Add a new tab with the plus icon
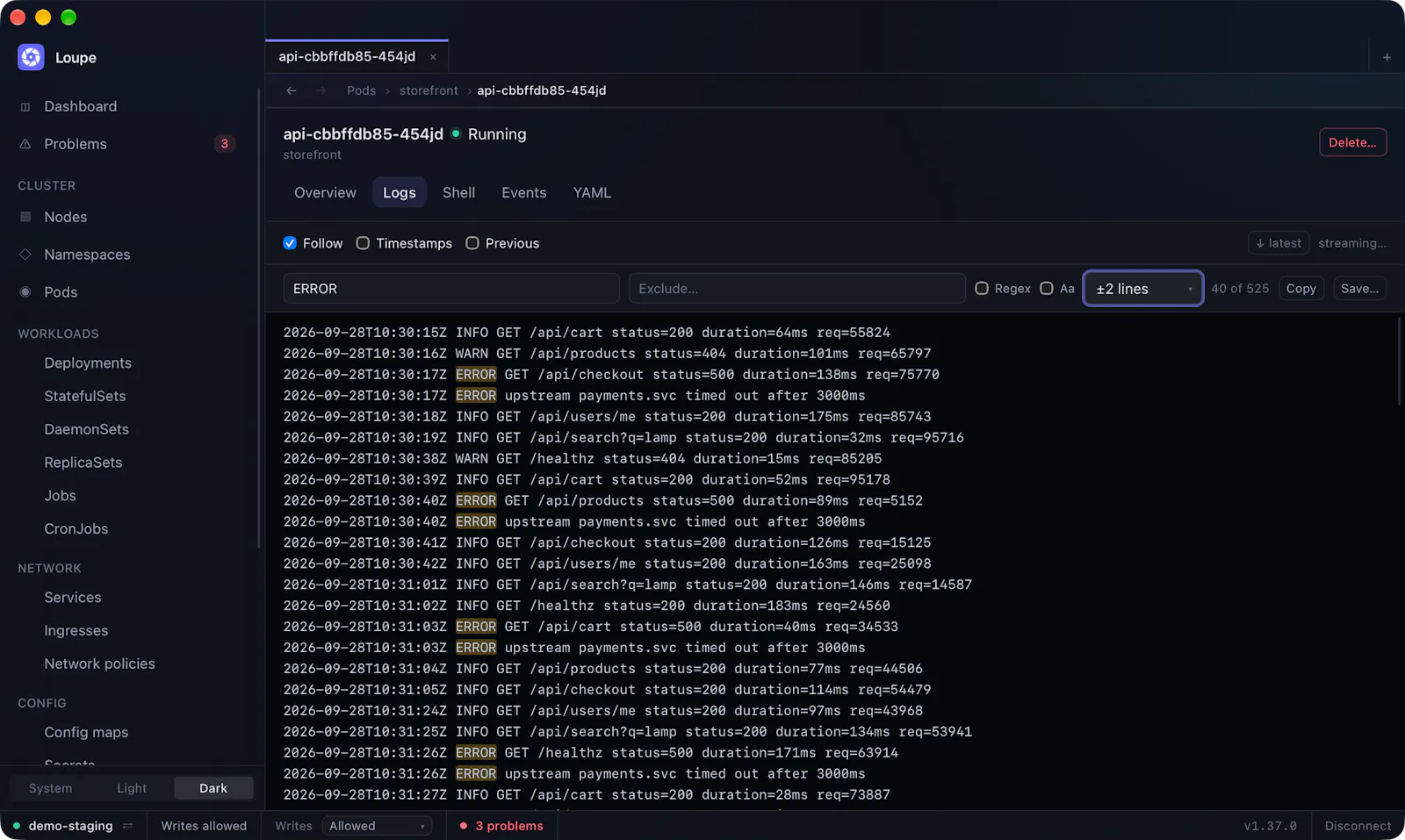Screen dimensions: 1405x840 [1387, 57]
